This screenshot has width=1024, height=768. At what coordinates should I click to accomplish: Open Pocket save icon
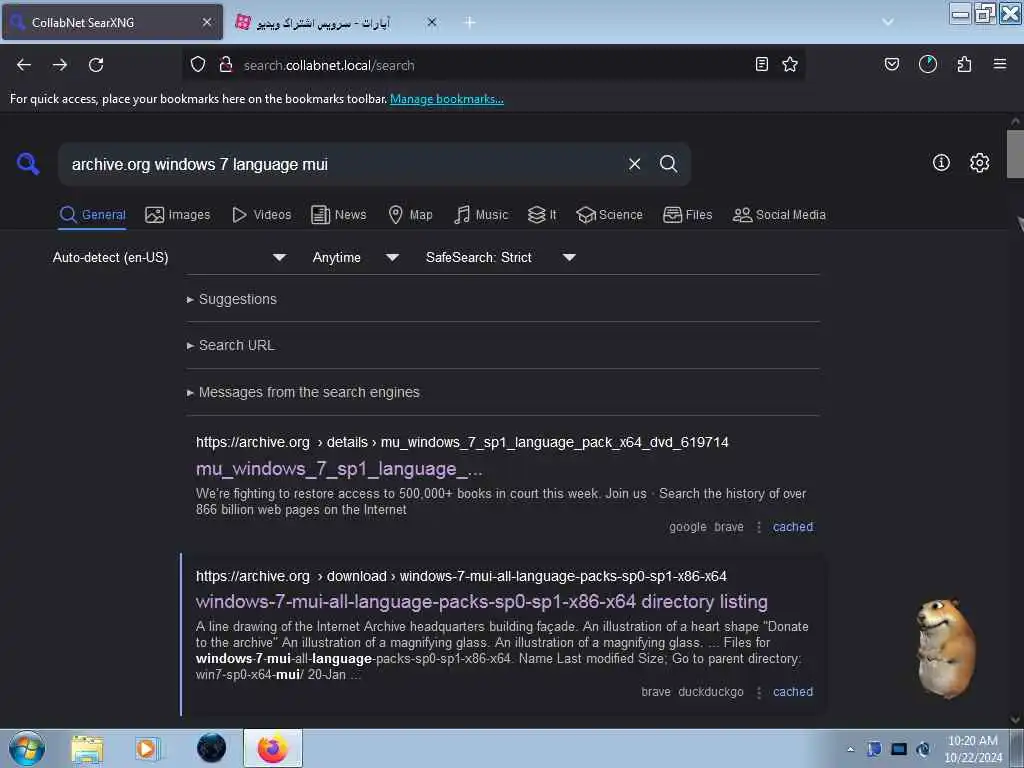click(891, 64)
